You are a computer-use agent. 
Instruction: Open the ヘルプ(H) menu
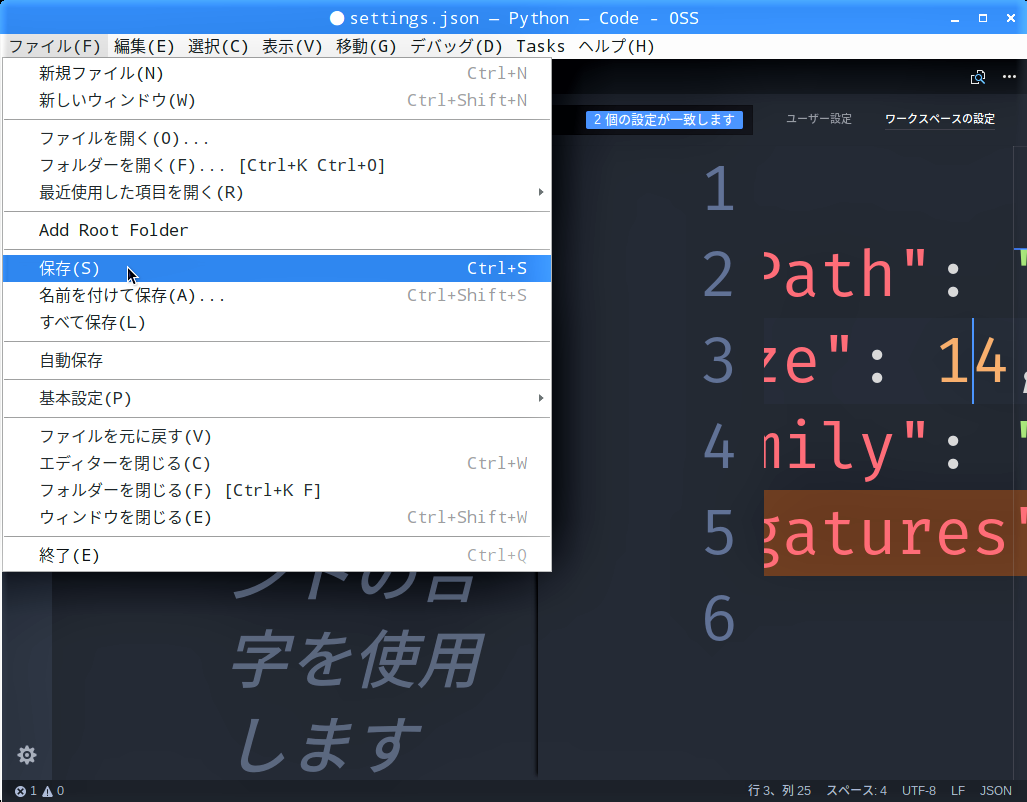click(616, 47)
